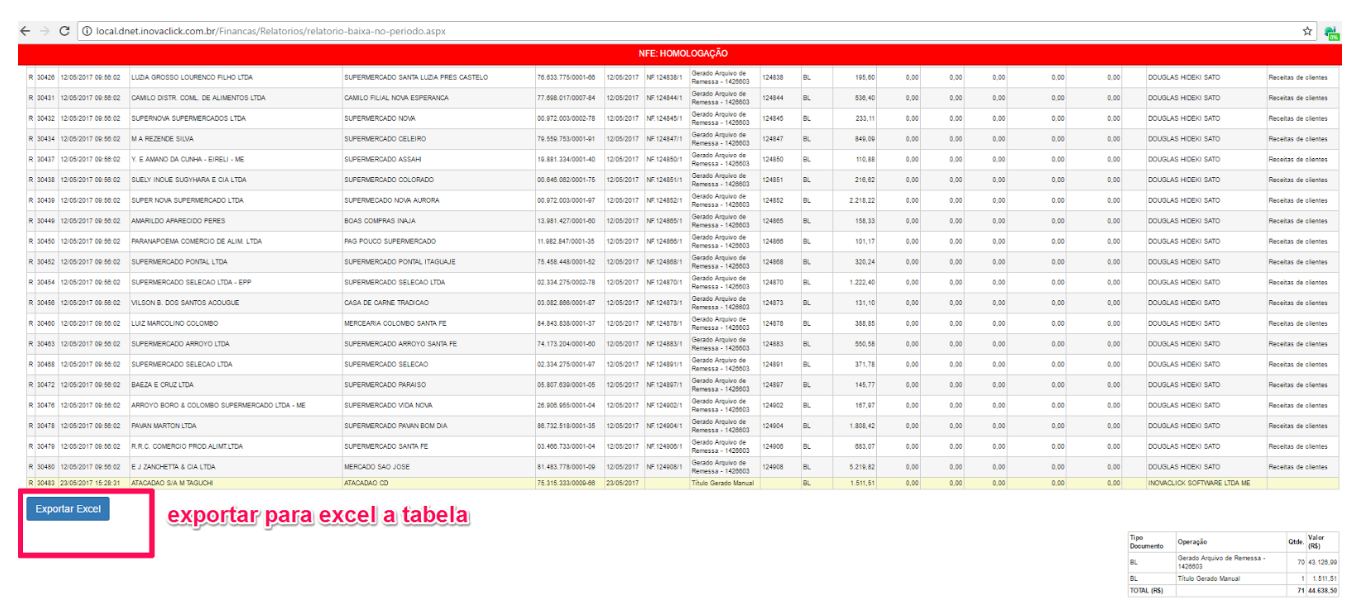Click Título Gerado Manual in summary table

pyautogui.click(x=1211, y=578)
